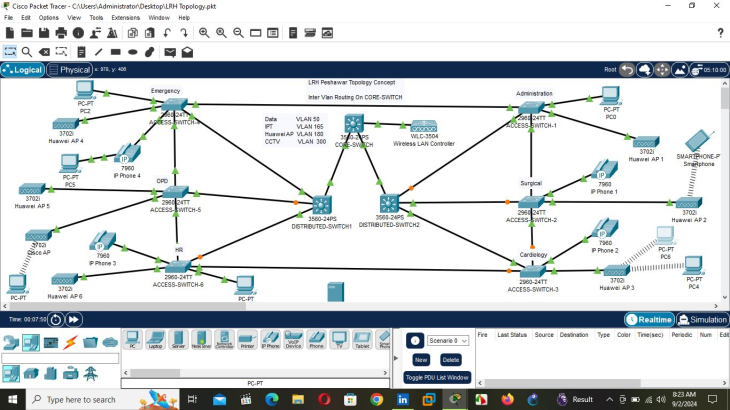
Task: Click Toggle PDU List Window
Action: coord(437,377)
